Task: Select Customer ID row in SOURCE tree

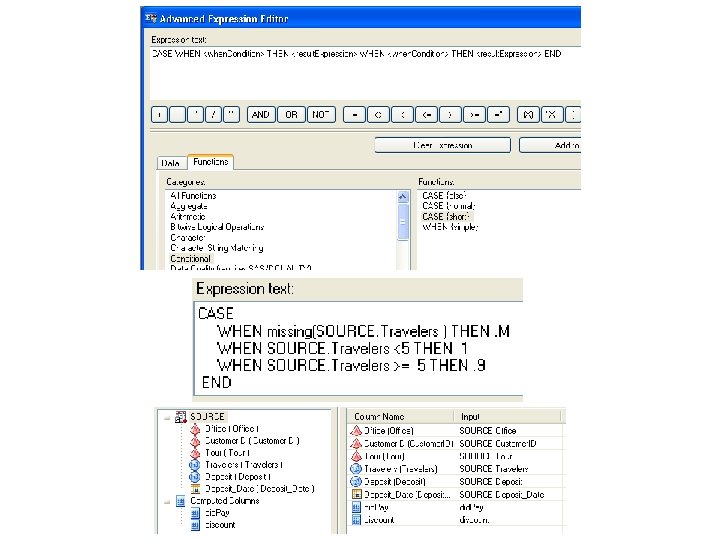Action: click(x=252, y=441)
